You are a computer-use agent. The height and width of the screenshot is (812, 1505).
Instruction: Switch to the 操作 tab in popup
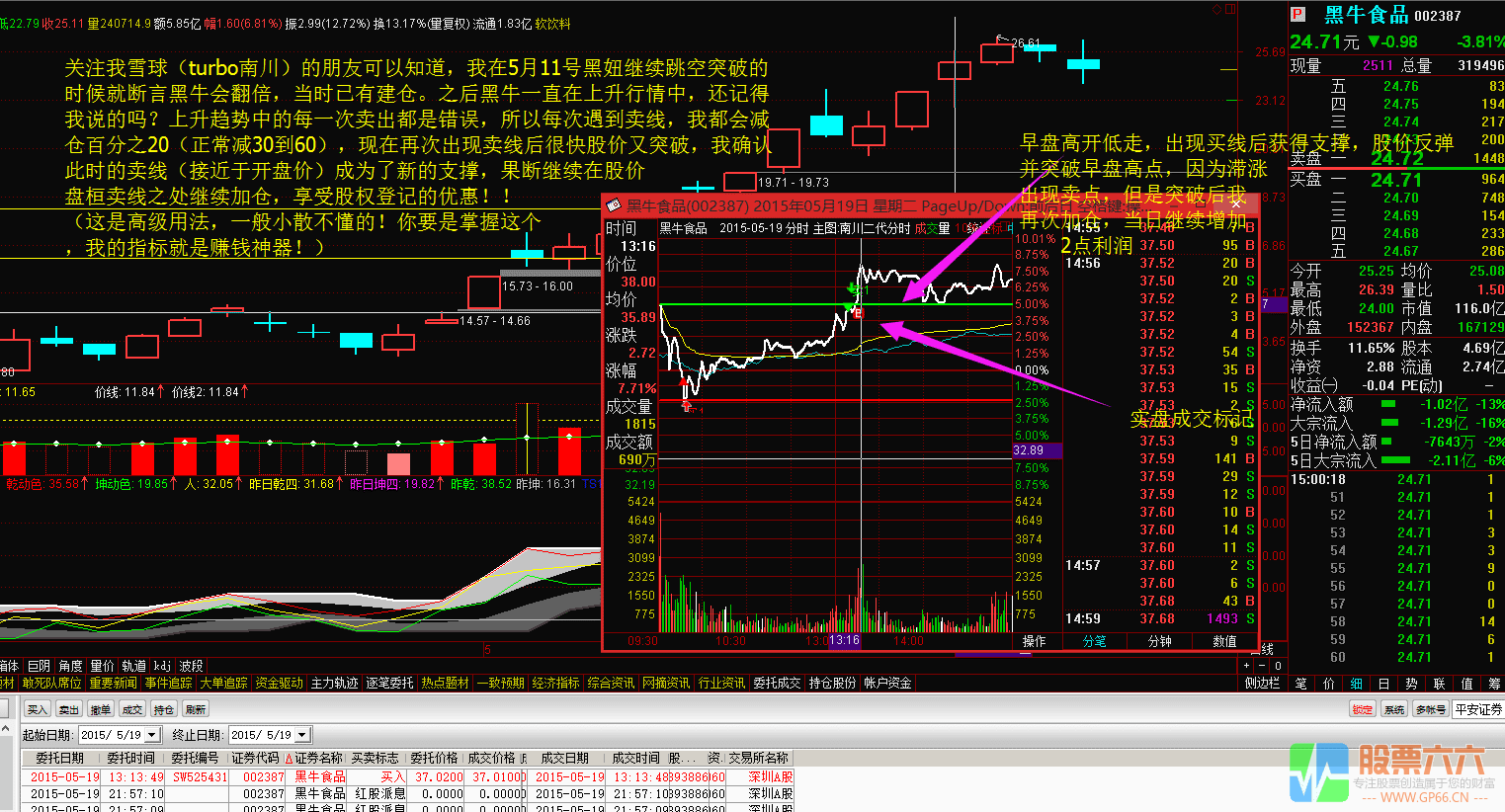coord(1035,641)
